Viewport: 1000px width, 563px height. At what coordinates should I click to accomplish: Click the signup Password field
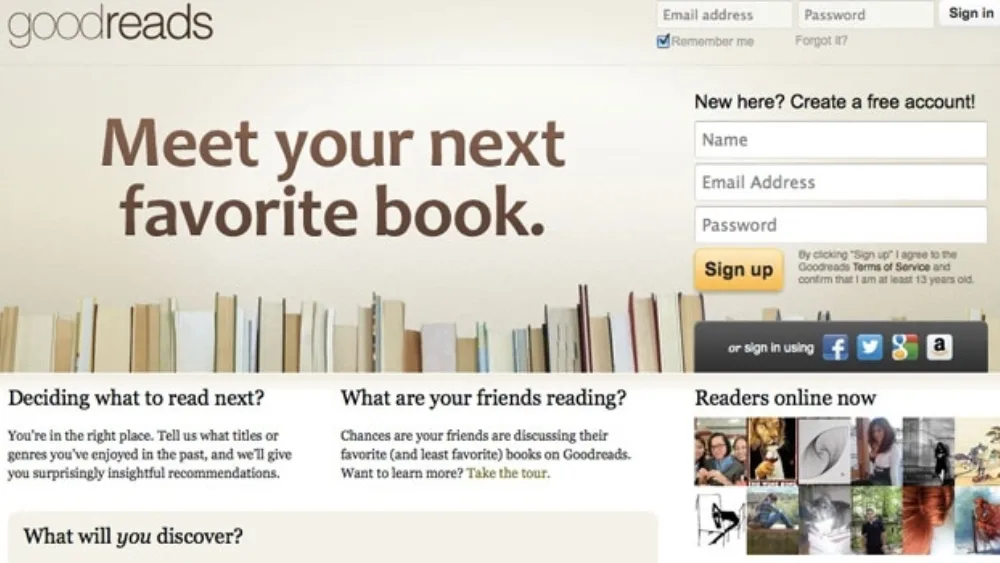pyautogui.click(x=841, y=225)
